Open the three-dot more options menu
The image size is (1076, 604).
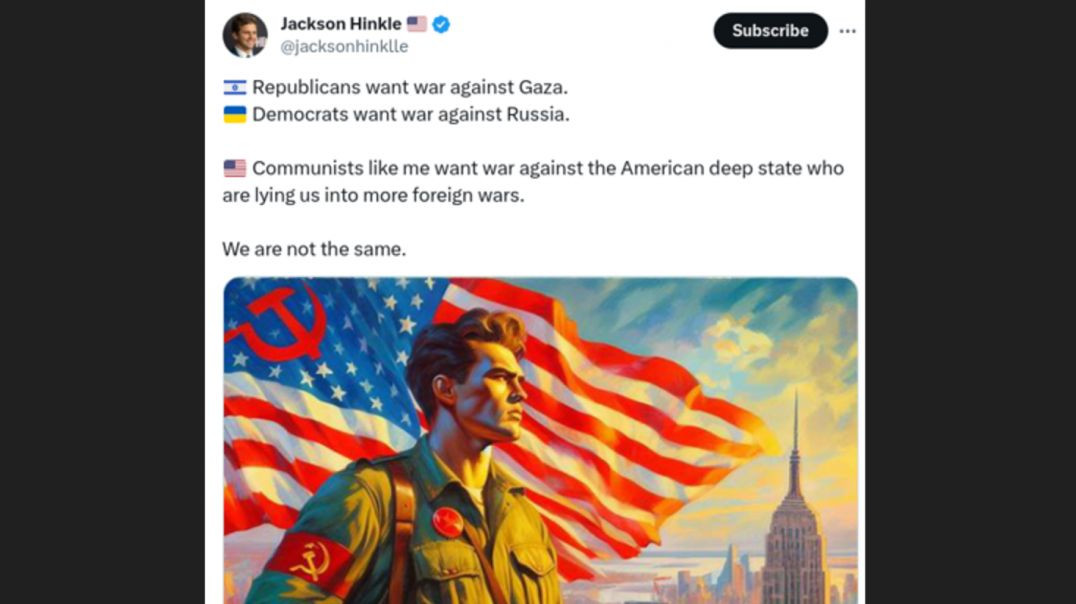(x=847, y=31)
